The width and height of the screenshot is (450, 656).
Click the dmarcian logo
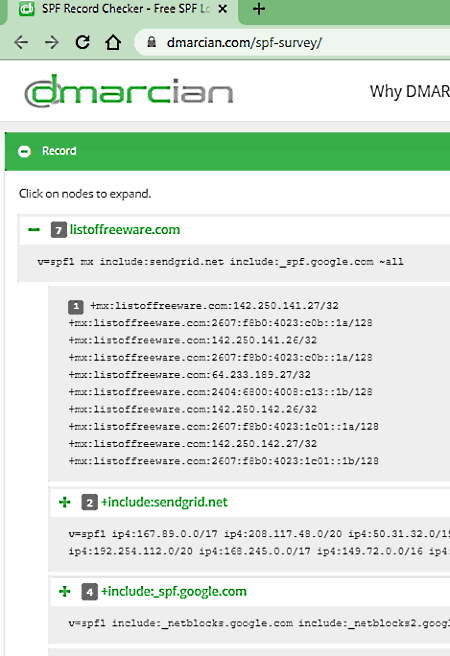[x=129, y=90]
